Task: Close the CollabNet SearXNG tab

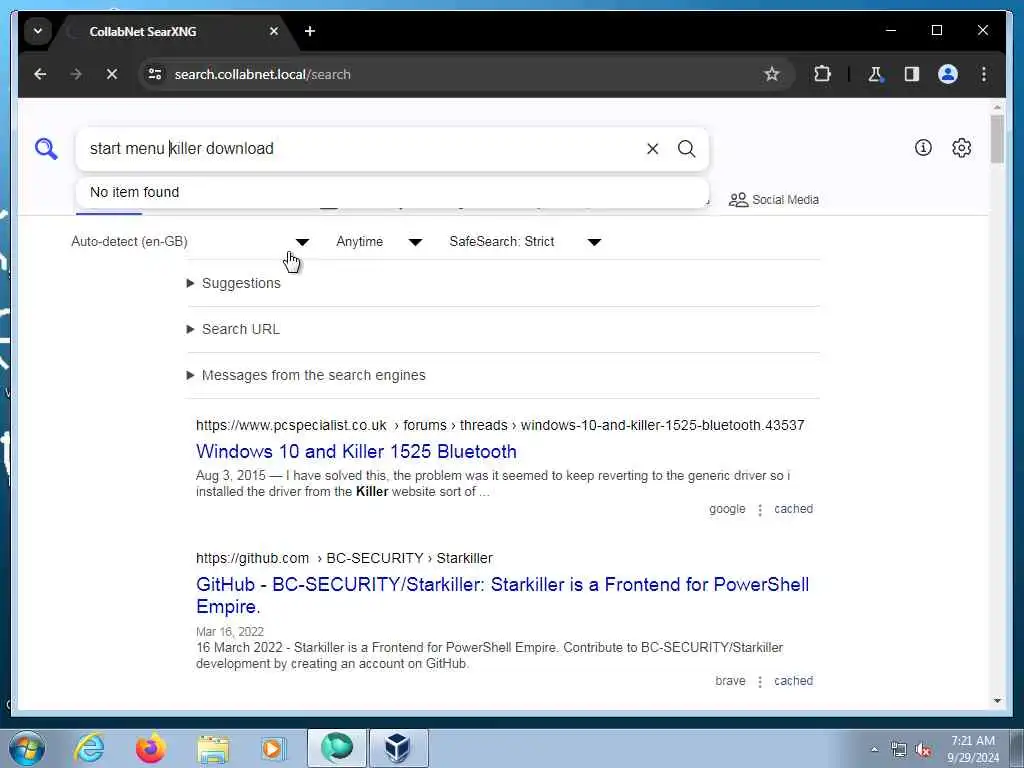Action: 274,31
